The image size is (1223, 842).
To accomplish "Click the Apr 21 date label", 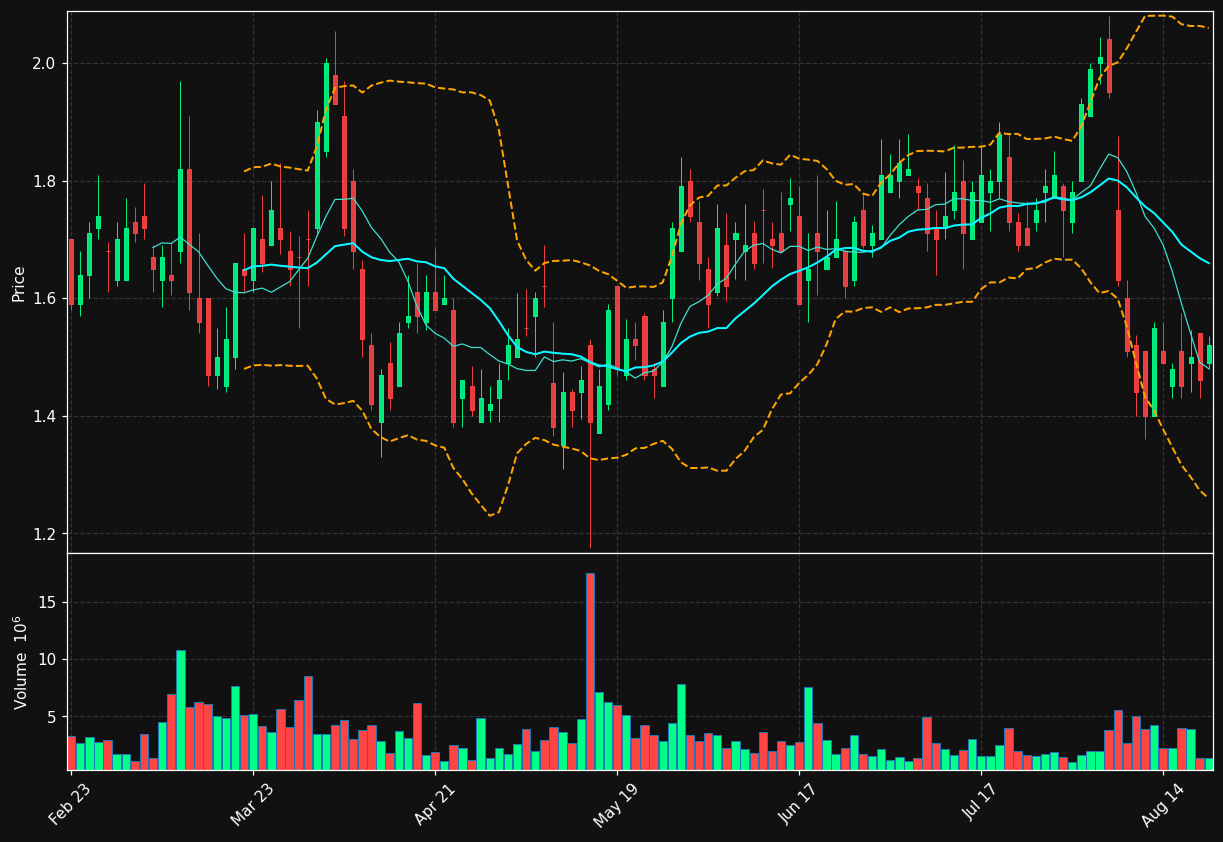I will pyautogui.click(x=433, y=803).
